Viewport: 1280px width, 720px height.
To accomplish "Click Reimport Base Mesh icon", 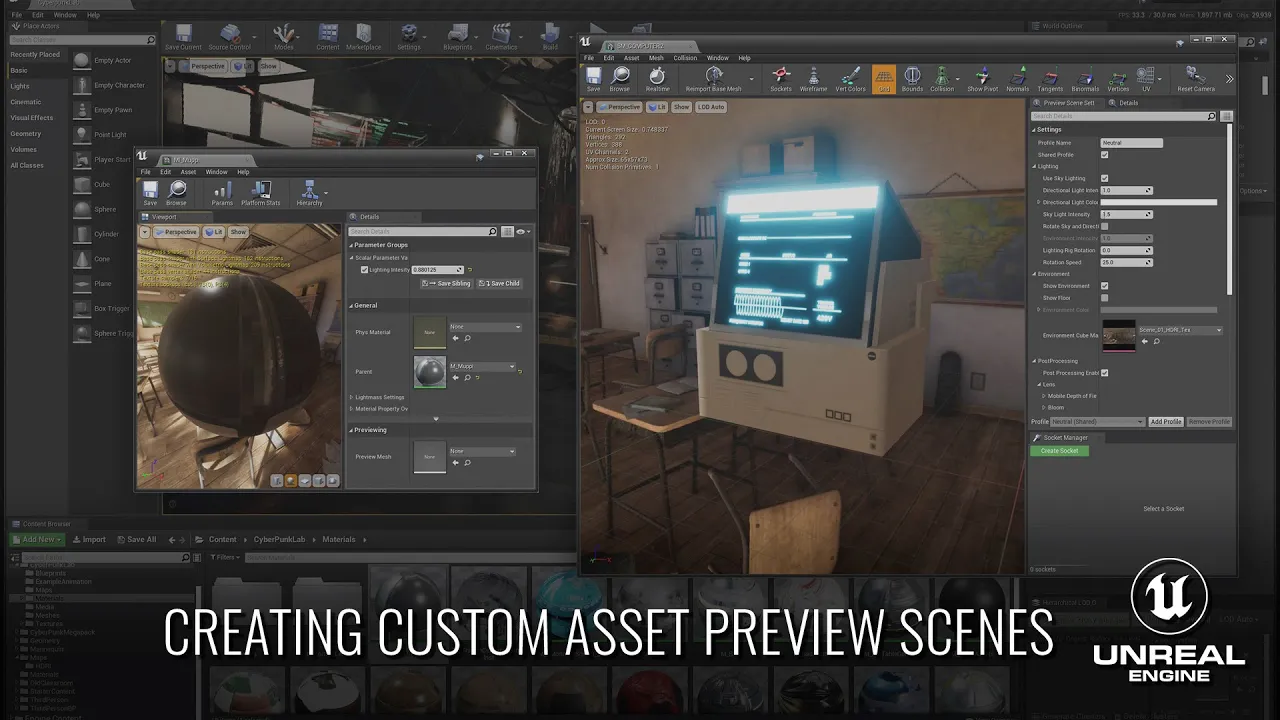I will pyautogui.click(x=714, y=78).
